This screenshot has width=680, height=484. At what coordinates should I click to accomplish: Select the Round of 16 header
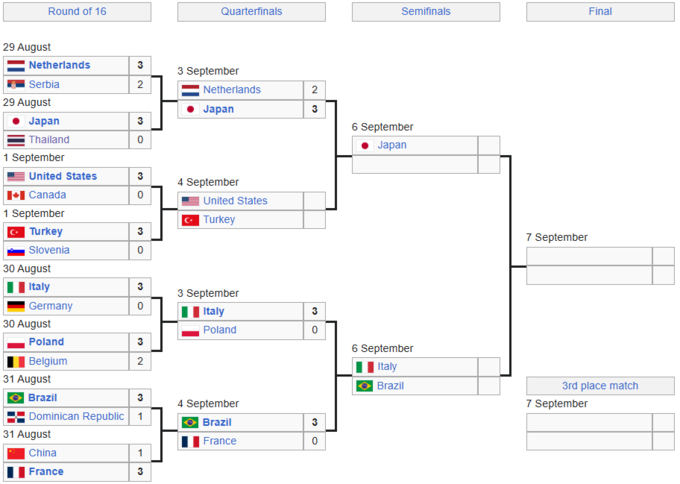[76, 12]
